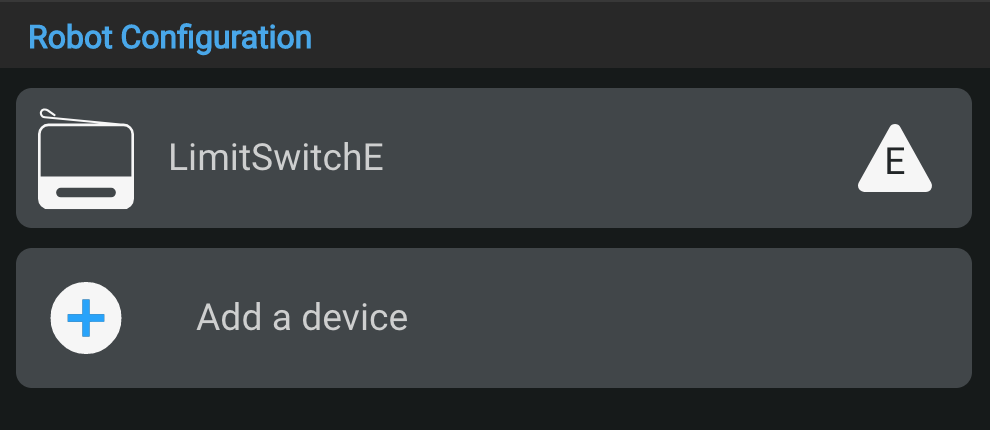The image size is (990, 430).
Task: Select the limit switch sensor image
Action: pyautogui.click(x=86, y=159)
